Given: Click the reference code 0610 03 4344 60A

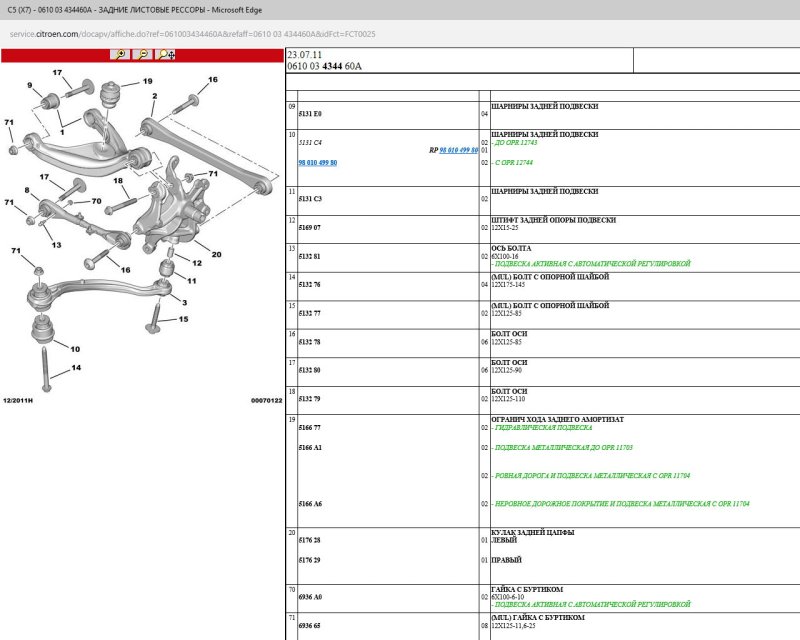Looking at the screenshot, I should click(x=324, y=66).
